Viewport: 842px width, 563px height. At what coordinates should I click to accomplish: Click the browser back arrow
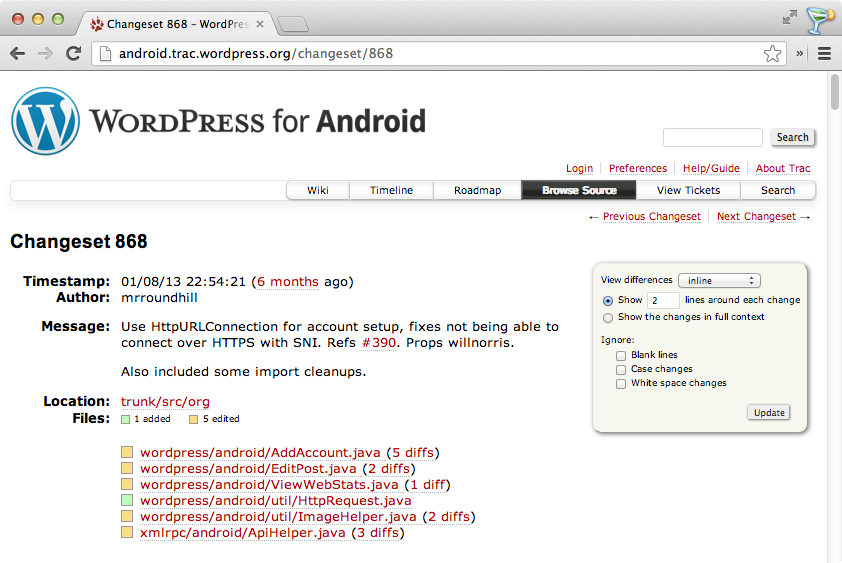(x=18, y=54)
